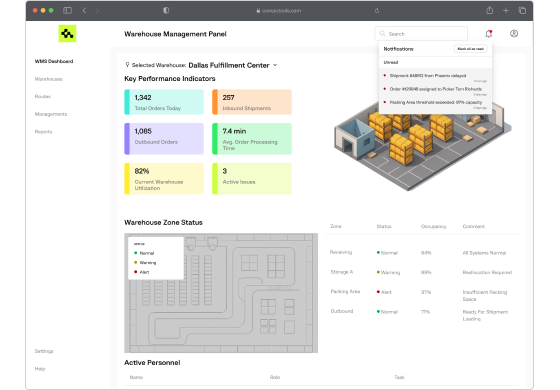Open a new tab with plus icon
Screen dimensions: 560x390
506,10
